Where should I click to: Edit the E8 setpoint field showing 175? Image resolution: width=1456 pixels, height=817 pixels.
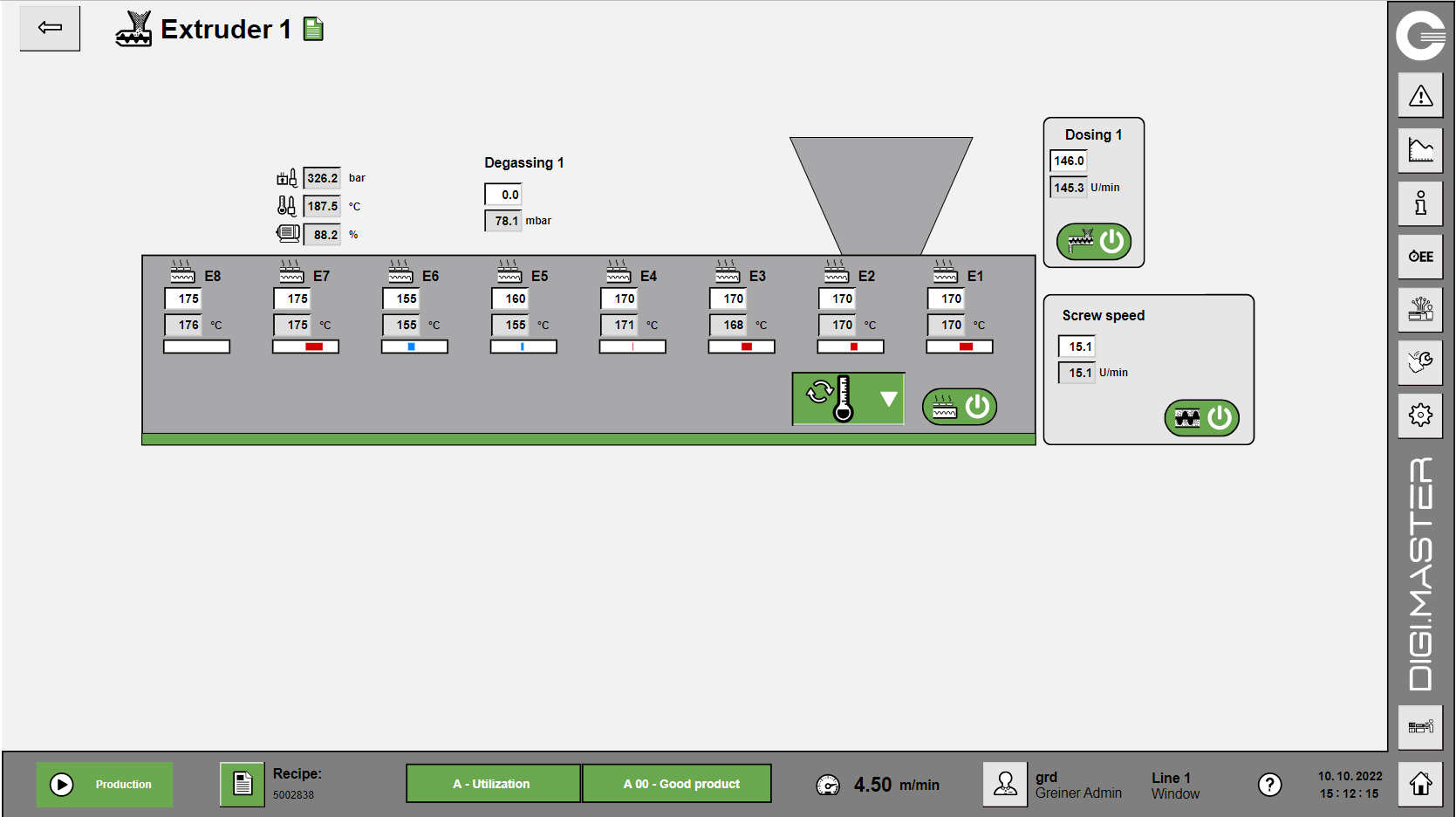pos(183,299)
